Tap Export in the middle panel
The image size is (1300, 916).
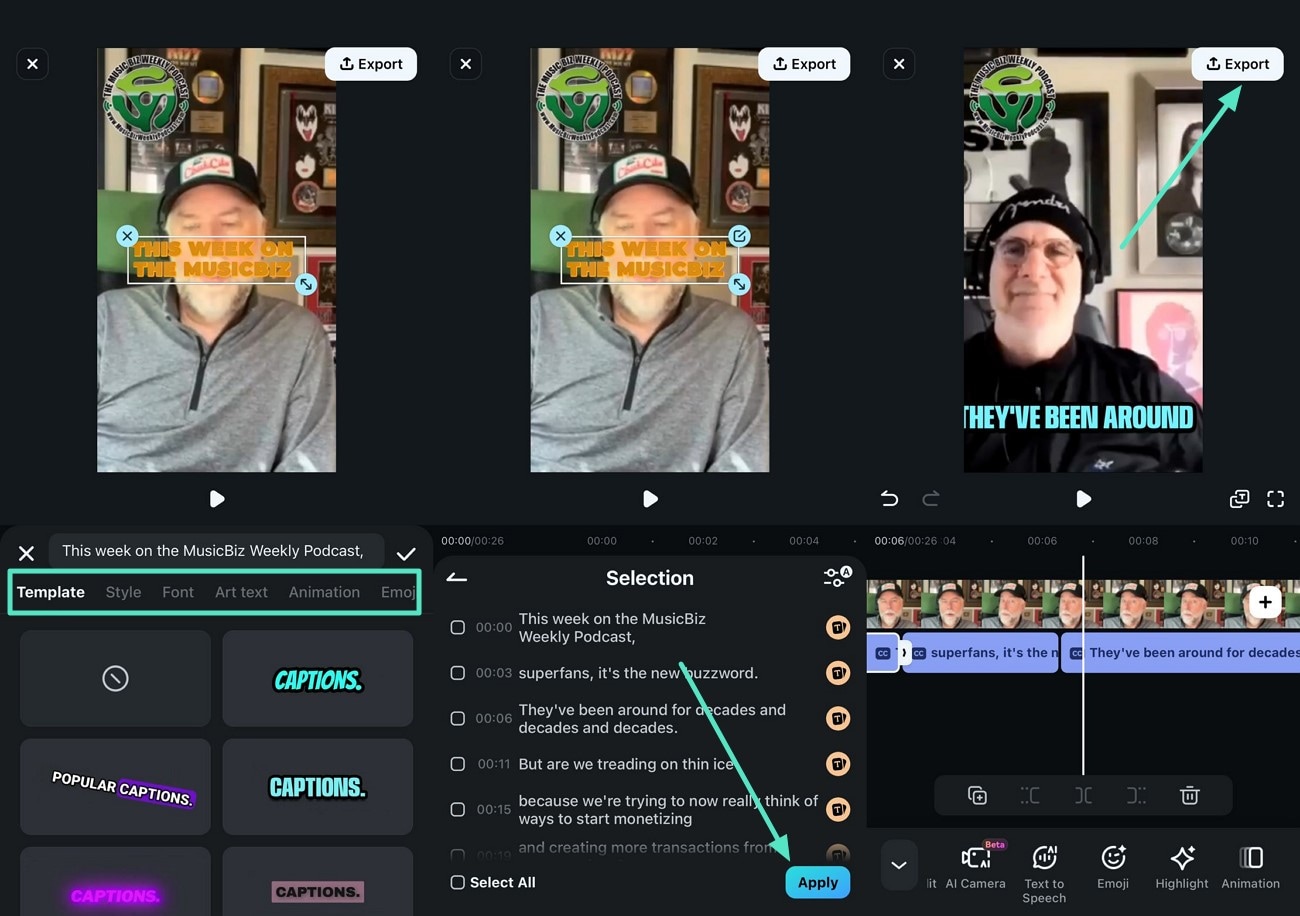(803, 64)
